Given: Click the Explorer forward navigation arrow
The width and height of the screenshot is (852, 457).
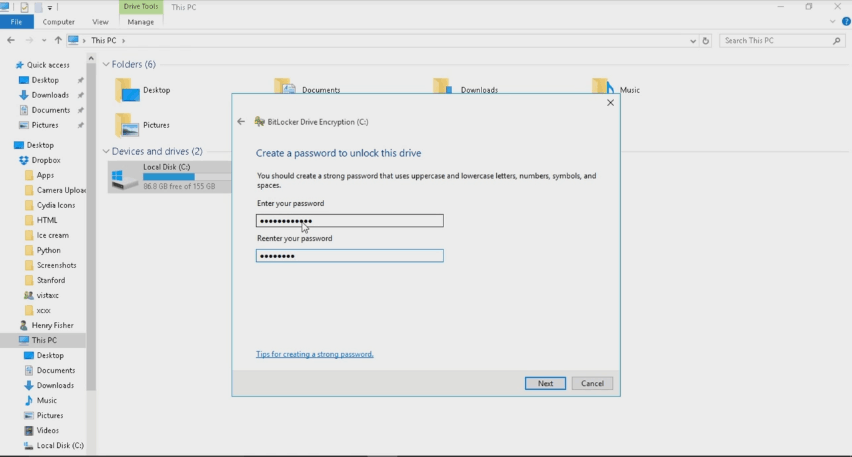Looking at the screenshot, I should (x=29, y=40).
